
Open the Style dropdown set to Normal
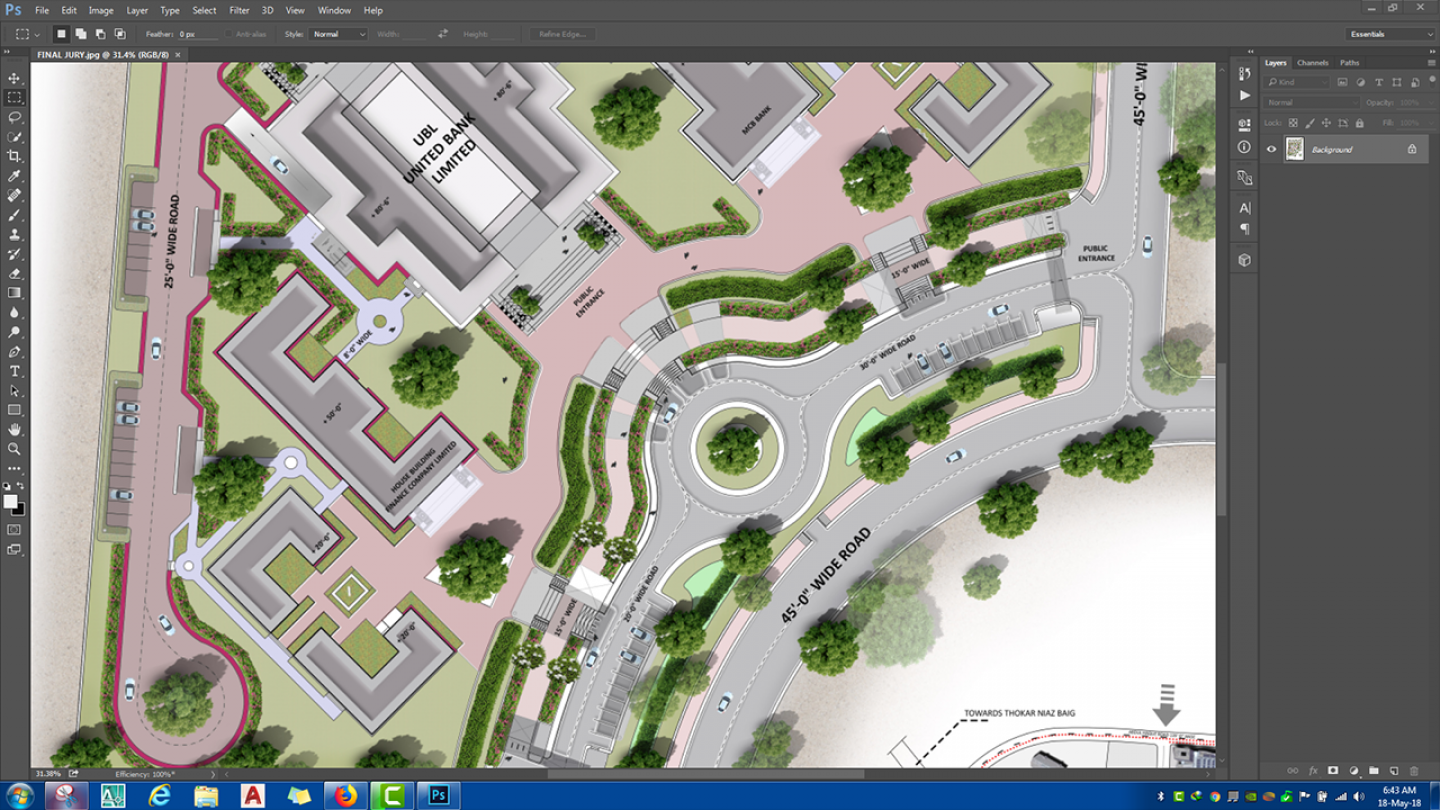point(339,34)
